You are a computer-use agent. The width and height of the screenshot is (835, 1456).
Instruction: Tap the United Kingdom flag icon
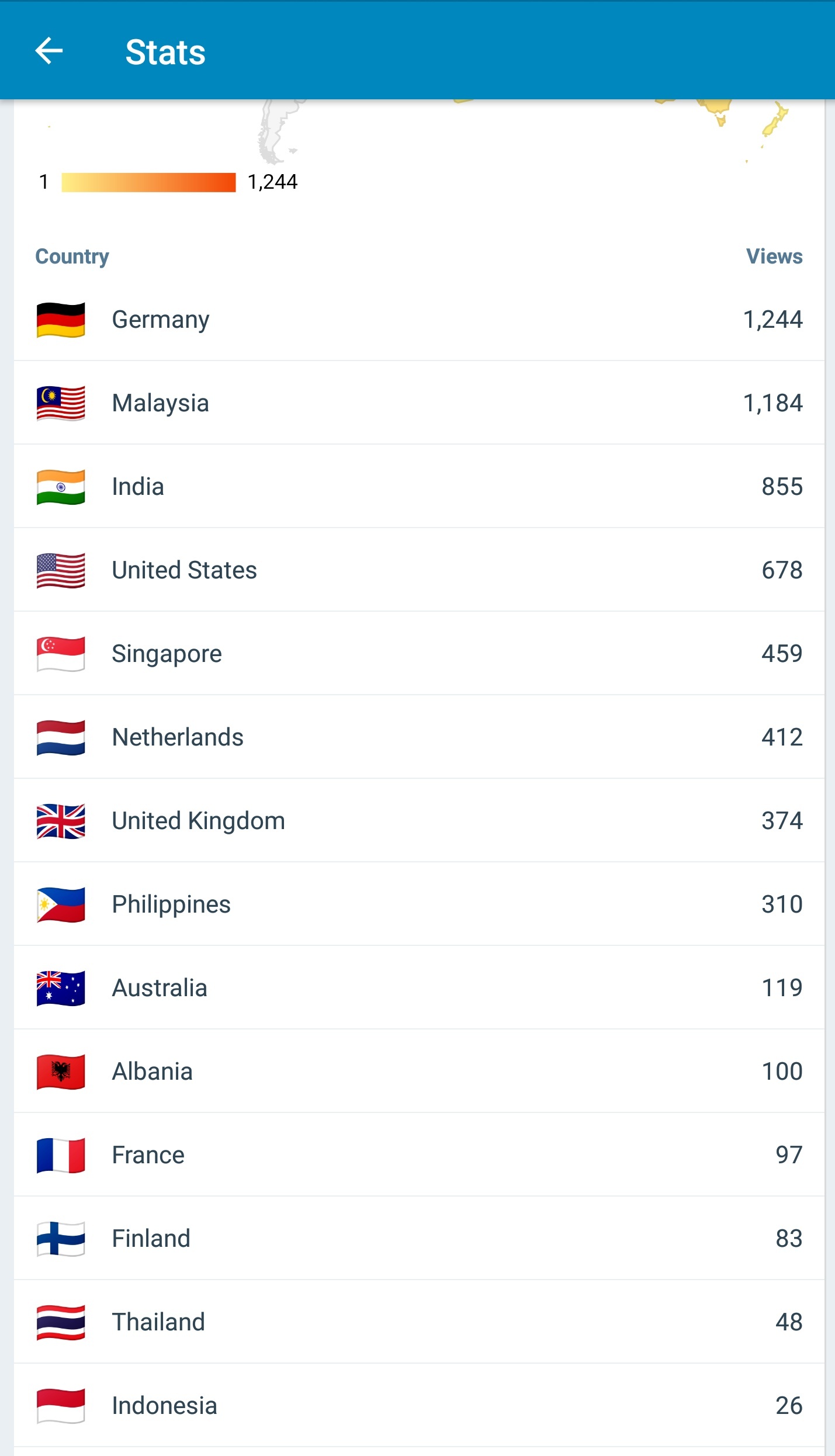(x=61, y=821)
